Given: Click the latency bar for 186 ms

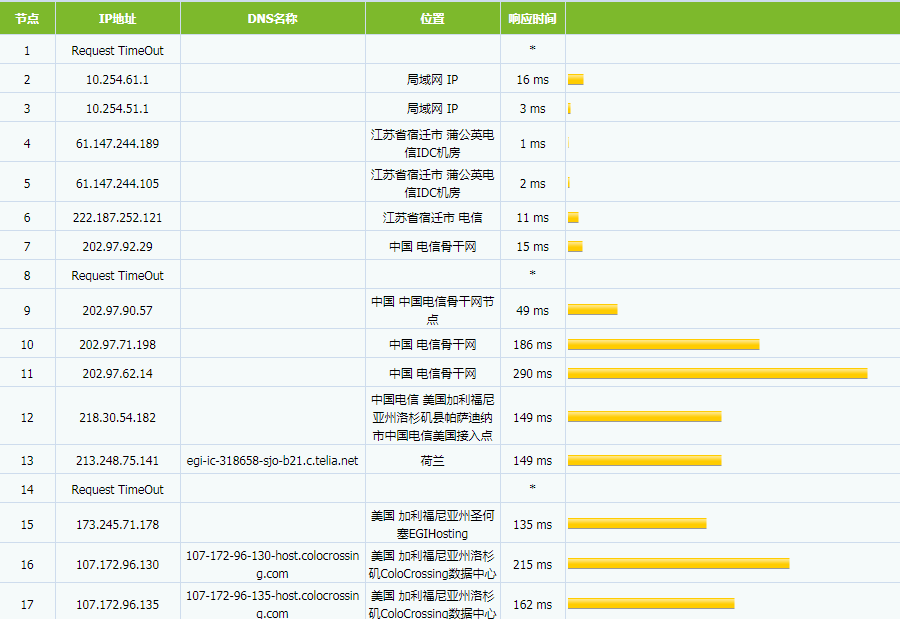Looking at the screenshot, I should 664,345.
